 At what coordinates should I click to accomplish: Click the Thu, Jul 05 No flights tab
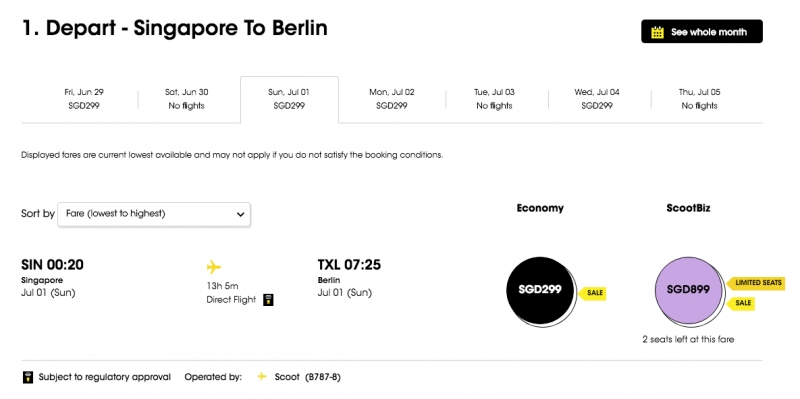699,99
